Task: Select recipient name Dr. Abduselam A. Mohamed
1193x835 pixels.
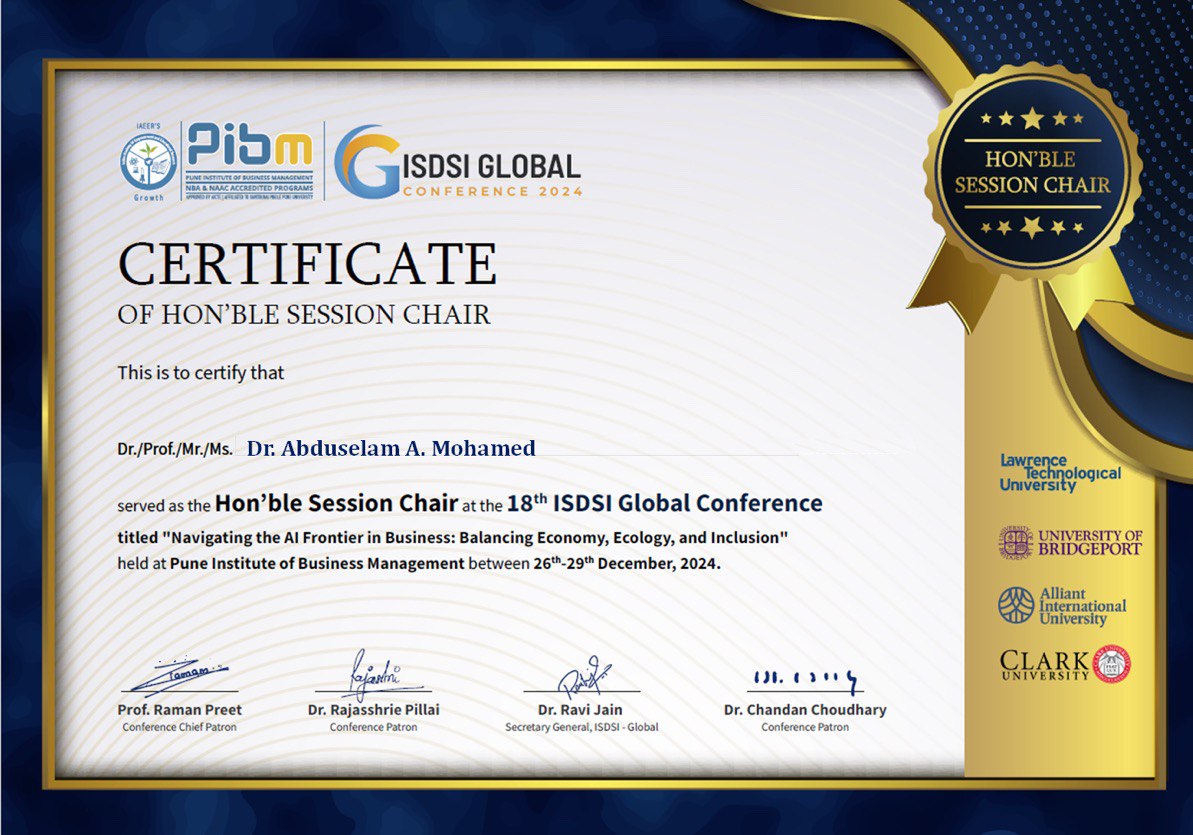Action: click(391, 448)
